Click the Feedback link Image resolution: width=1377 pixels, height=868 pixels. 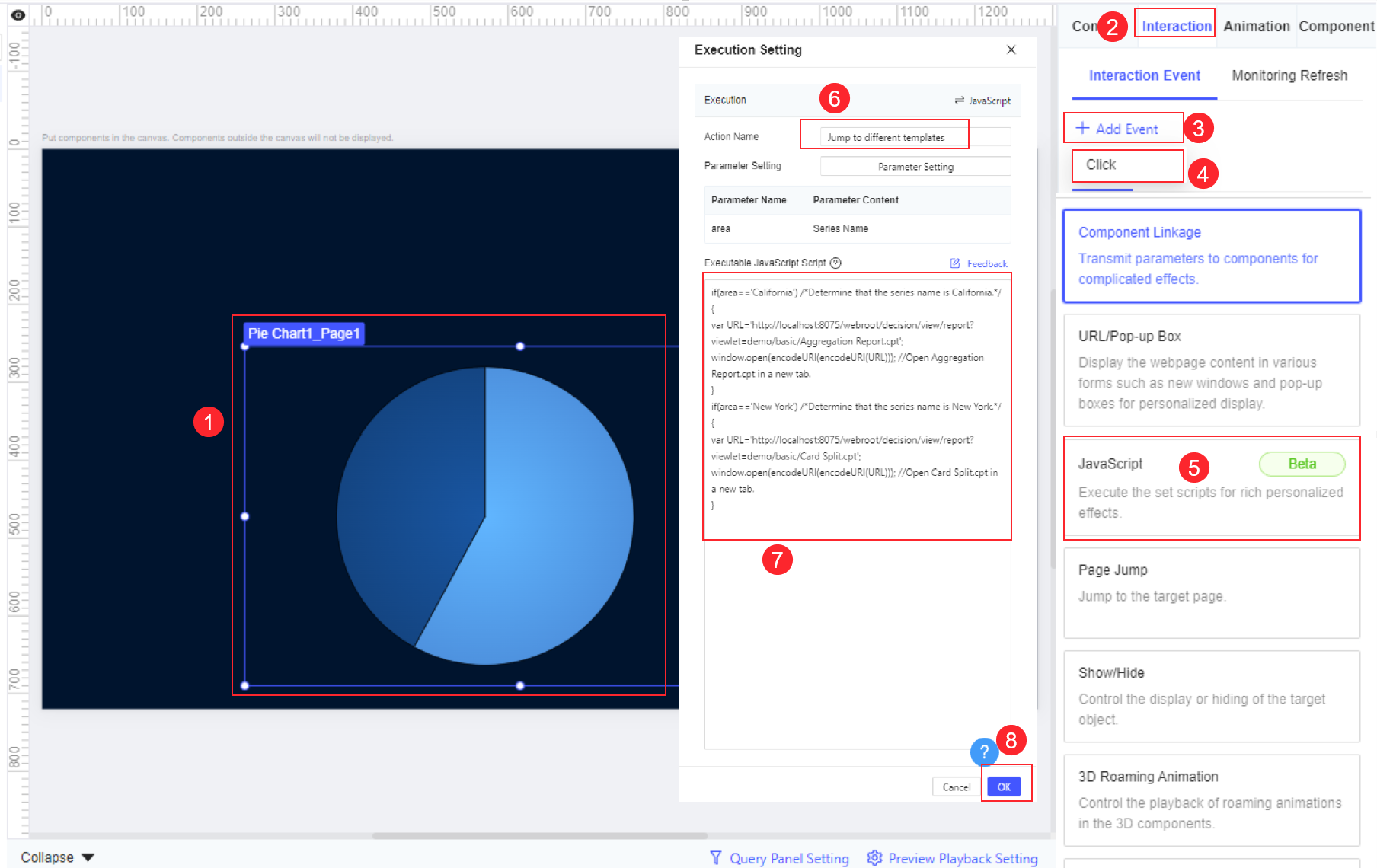pos(987,264)
